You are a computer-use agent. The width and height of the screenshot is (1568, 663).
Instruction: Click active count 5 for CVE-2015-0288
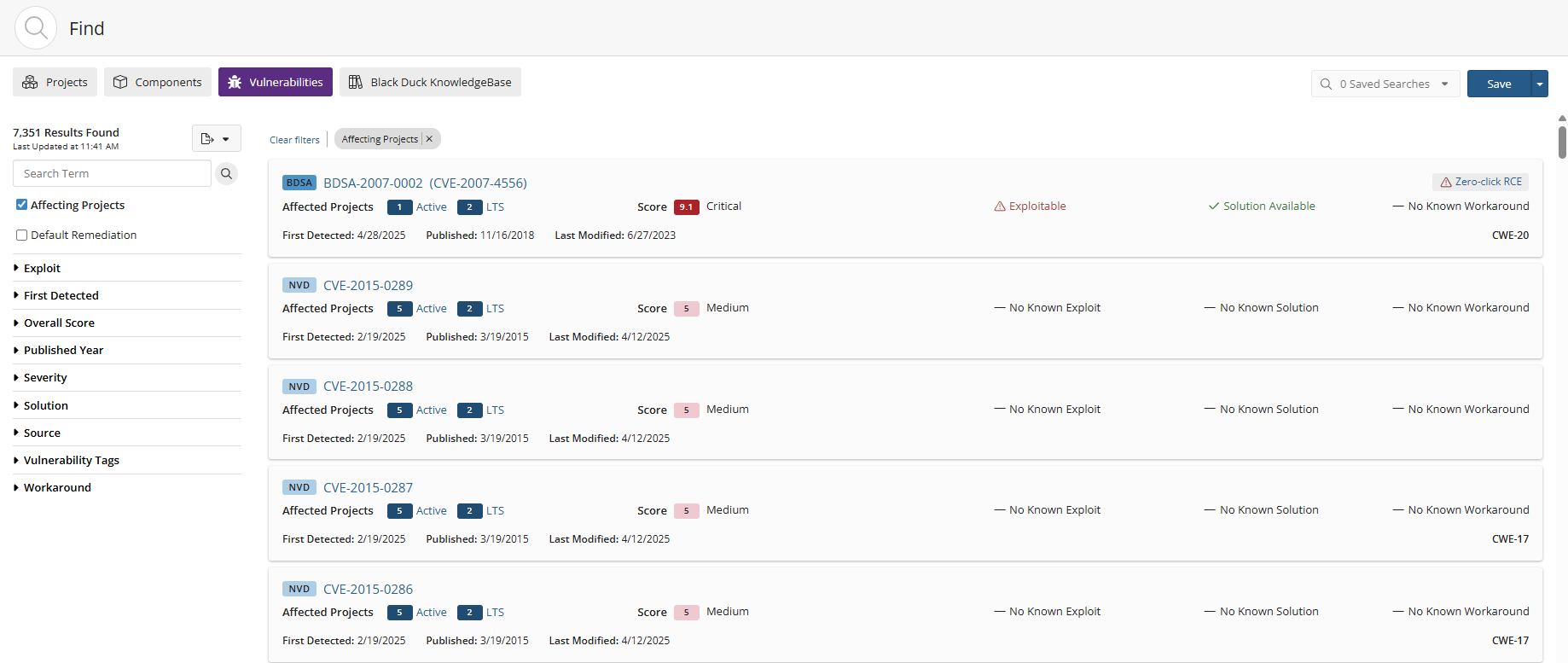pos(400,410)
